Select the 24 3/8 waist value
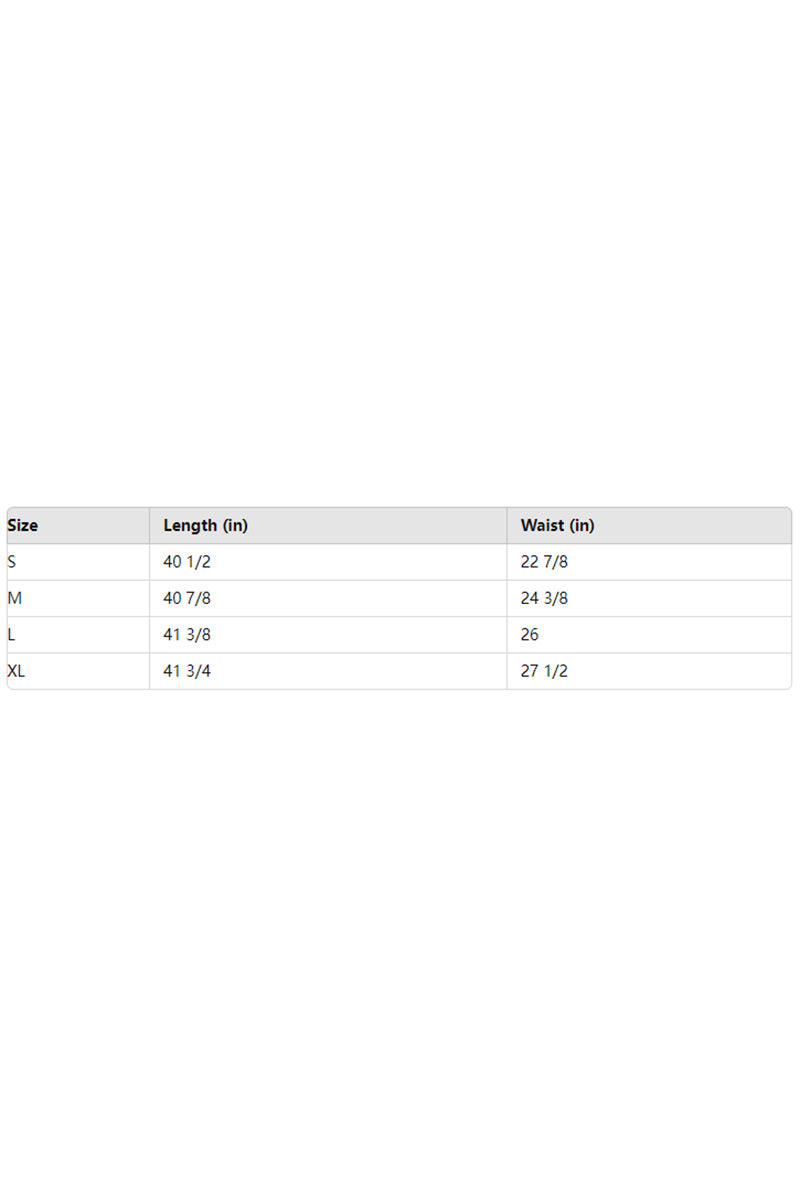The image size is (800, 1200). [x=544, y=598]
